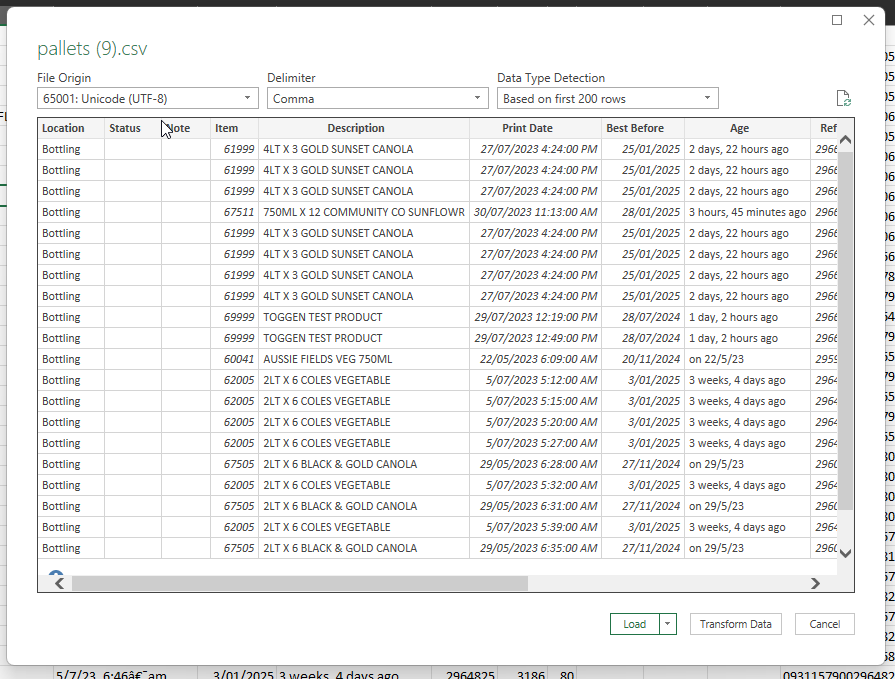
Task: Maximize the pallets CSV import dialog
Action: [837, 21]
